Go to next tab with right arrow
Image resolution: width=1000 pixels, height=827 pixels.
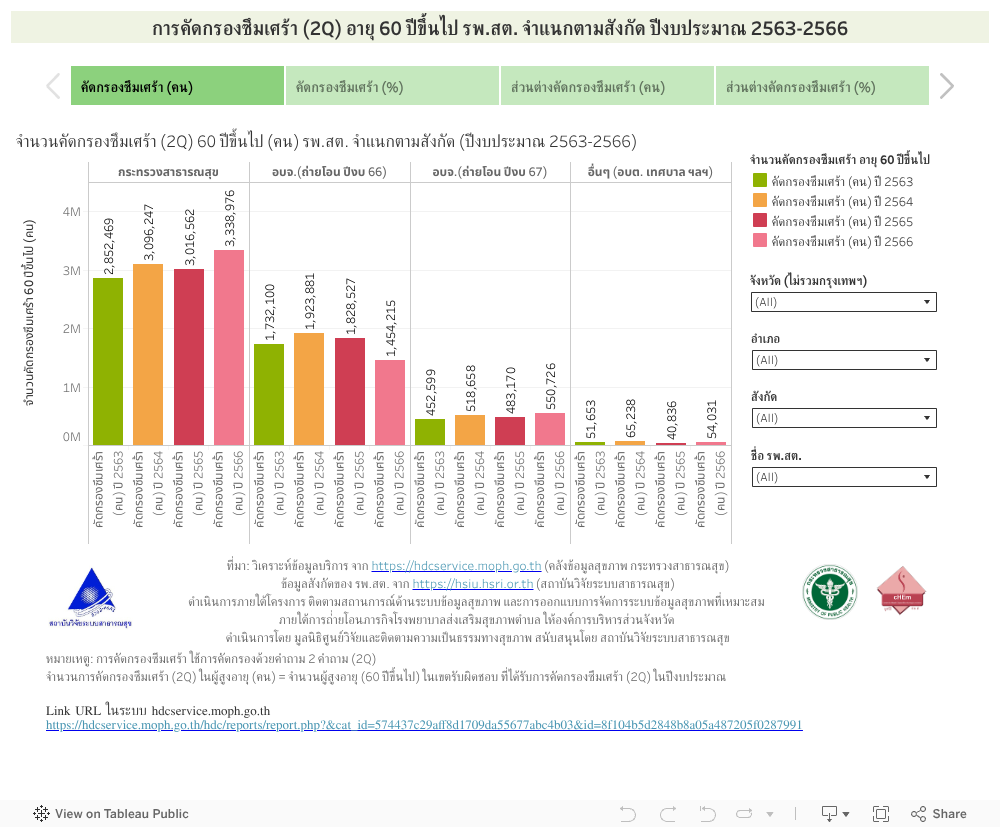[x=946, y=87]
